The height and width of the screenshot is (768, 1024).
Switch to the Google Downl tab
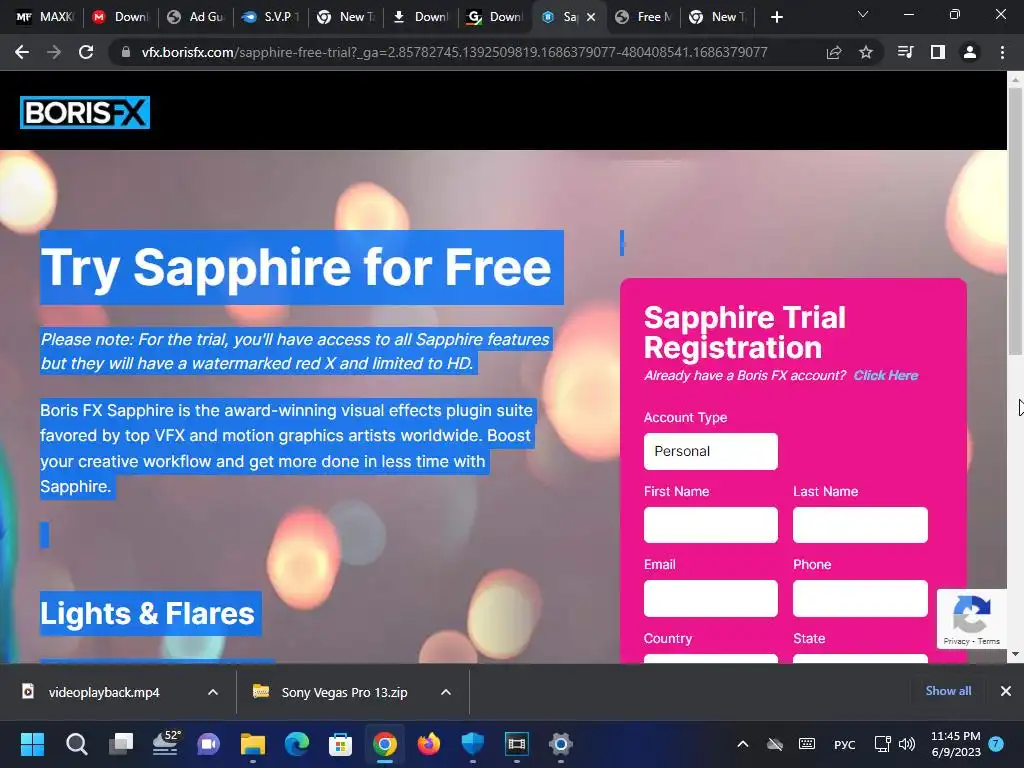tap(495, 17)
